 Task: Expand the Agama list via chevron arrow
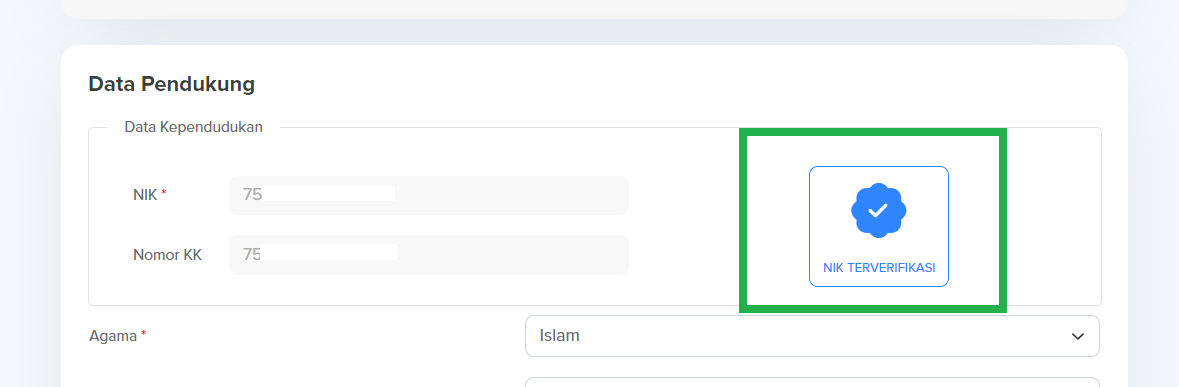(x=1077, y=336)
